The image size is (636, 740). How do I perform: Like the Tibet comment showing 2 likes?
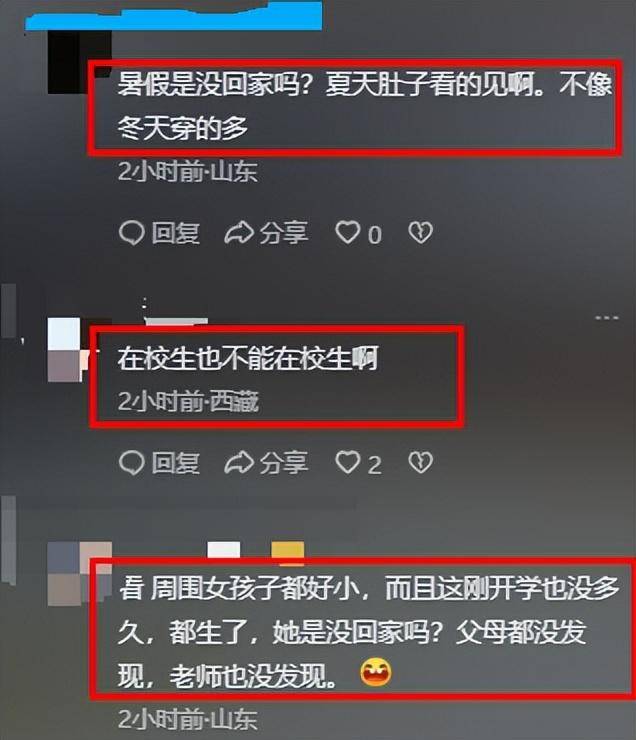coord(348,462)
